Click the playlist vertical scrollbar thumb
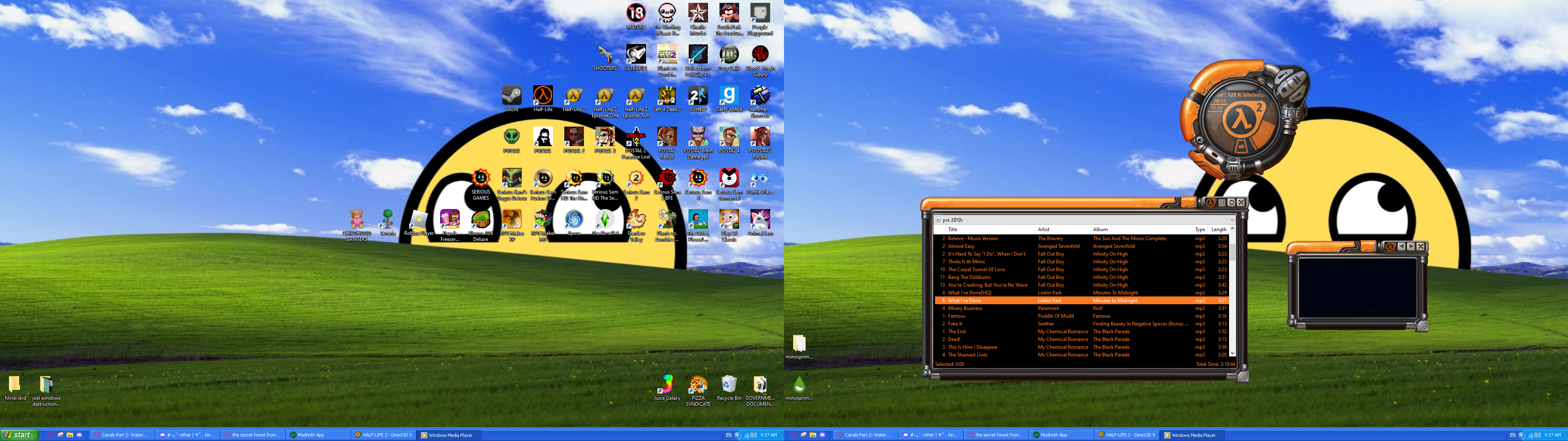 click(1233, 252)
